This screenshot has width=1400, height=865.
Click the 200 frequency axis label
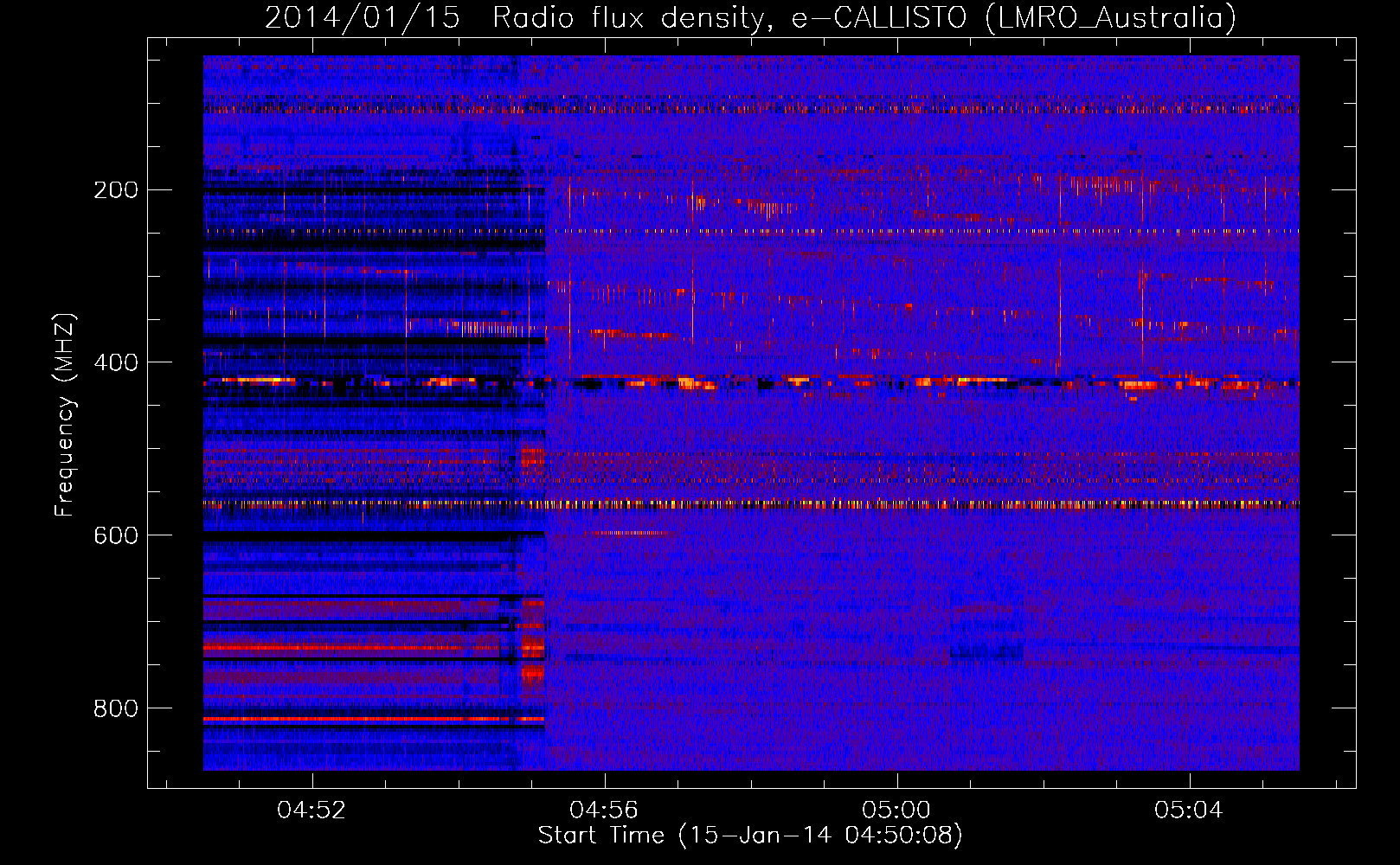pyautogui.click(x=115, y=190)
